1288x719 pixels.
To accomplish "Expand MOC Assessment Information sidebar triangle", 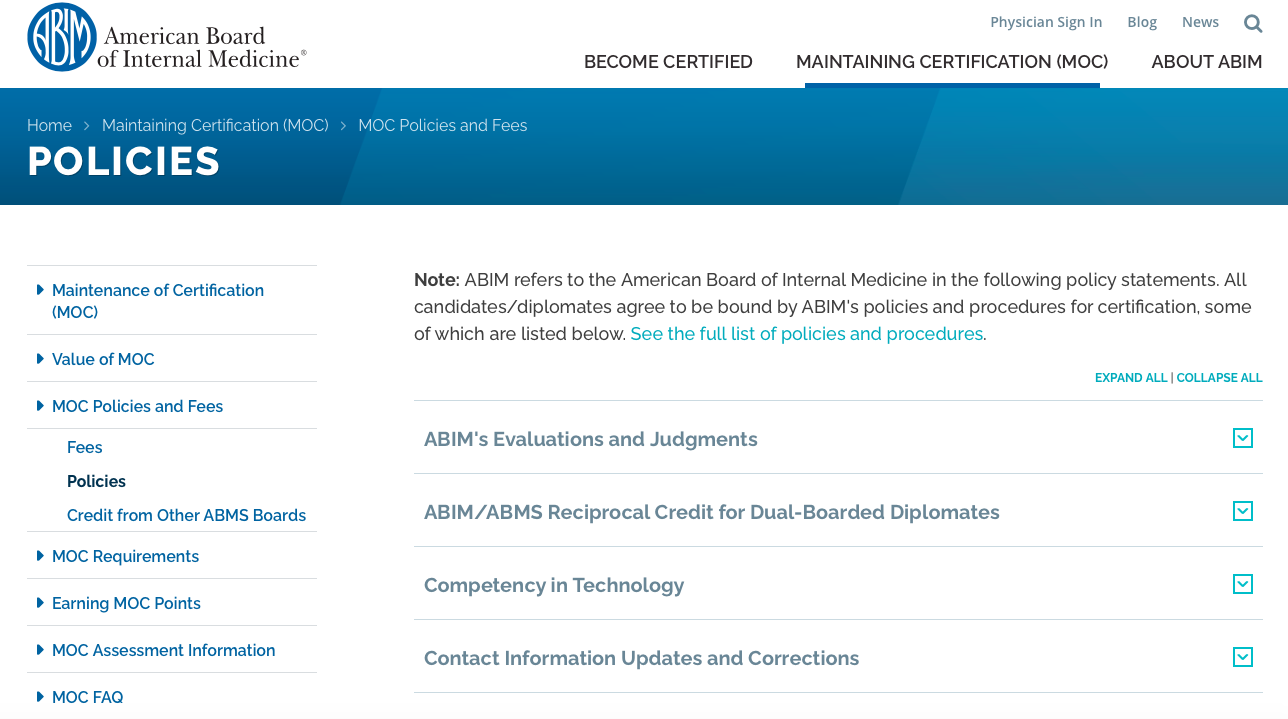I will pyautogui.click(x=40, y=649).
